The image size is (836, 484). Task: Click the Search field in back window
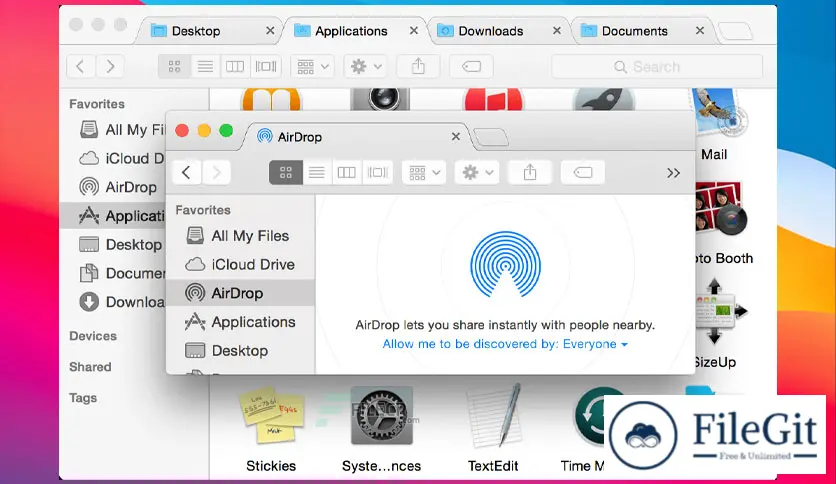657,67
